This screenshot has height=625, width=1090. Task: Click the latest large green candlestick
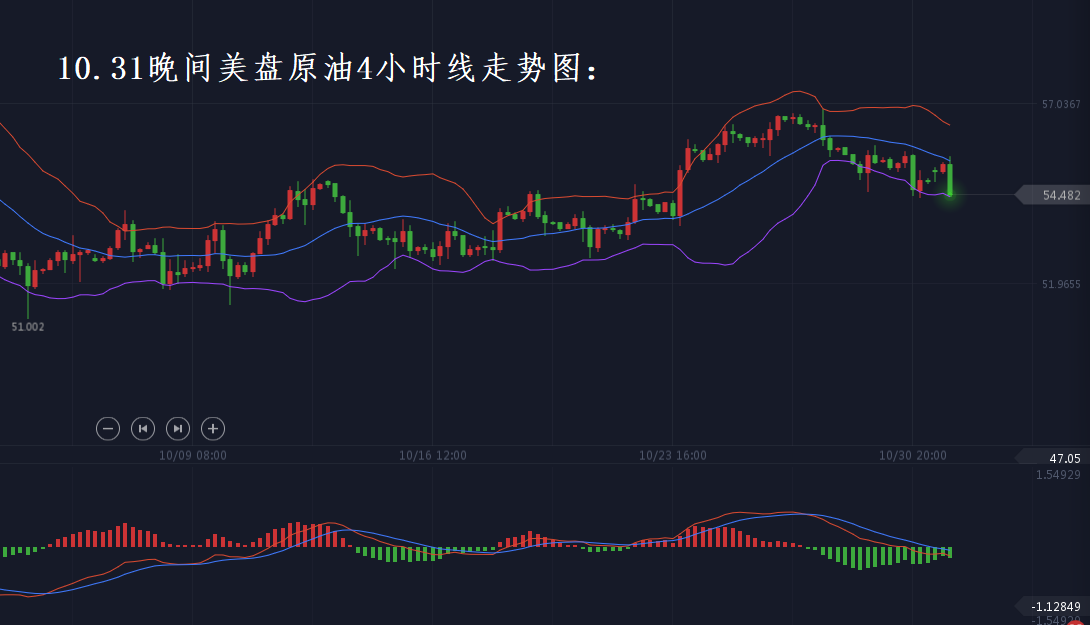click(949, 179)
